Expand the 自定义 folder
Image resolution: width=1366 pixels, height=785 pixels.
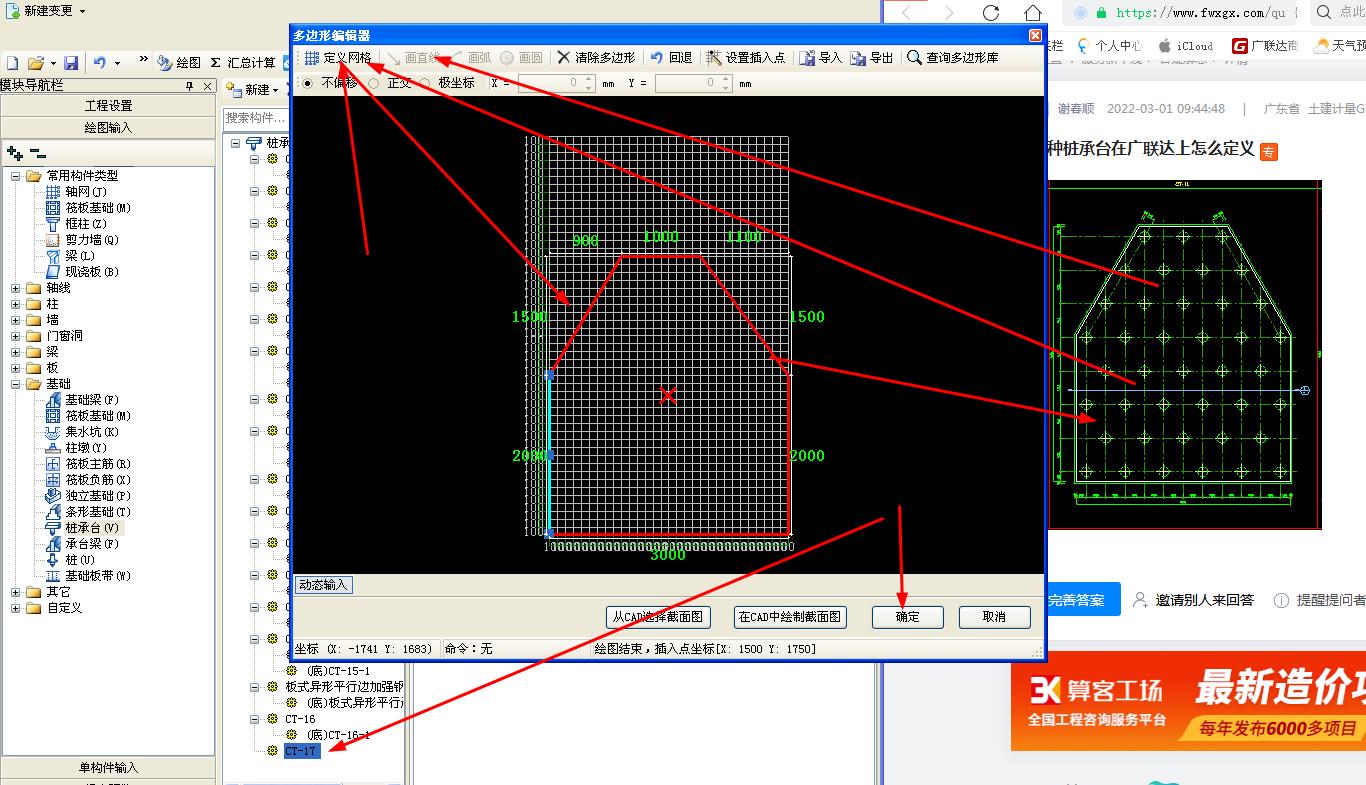tap(16, 608)
